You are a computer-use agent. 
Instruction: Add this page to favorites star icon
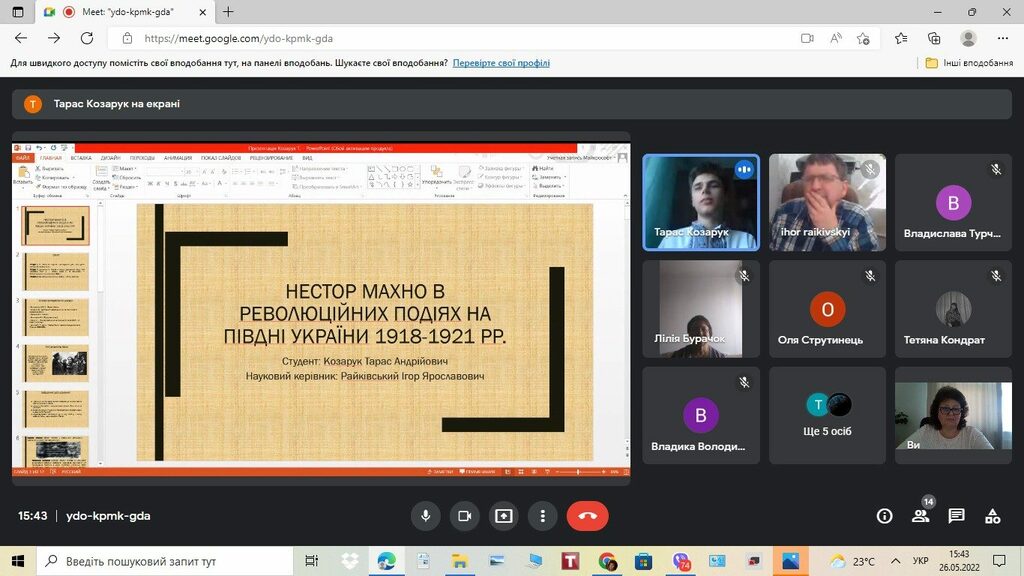click(x=864, y=38)
